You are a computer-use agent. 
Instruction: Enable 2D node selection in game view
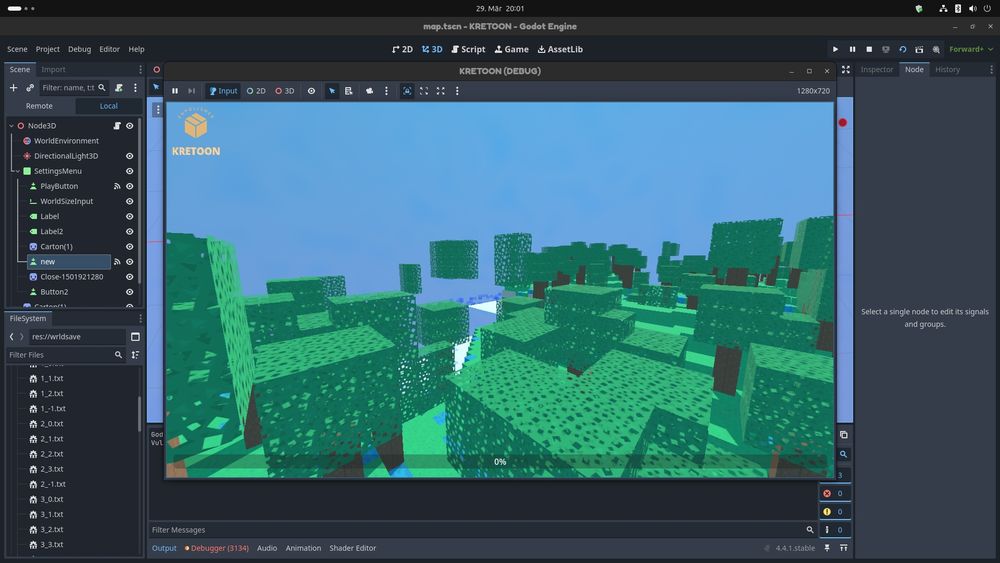pos(256,91)
